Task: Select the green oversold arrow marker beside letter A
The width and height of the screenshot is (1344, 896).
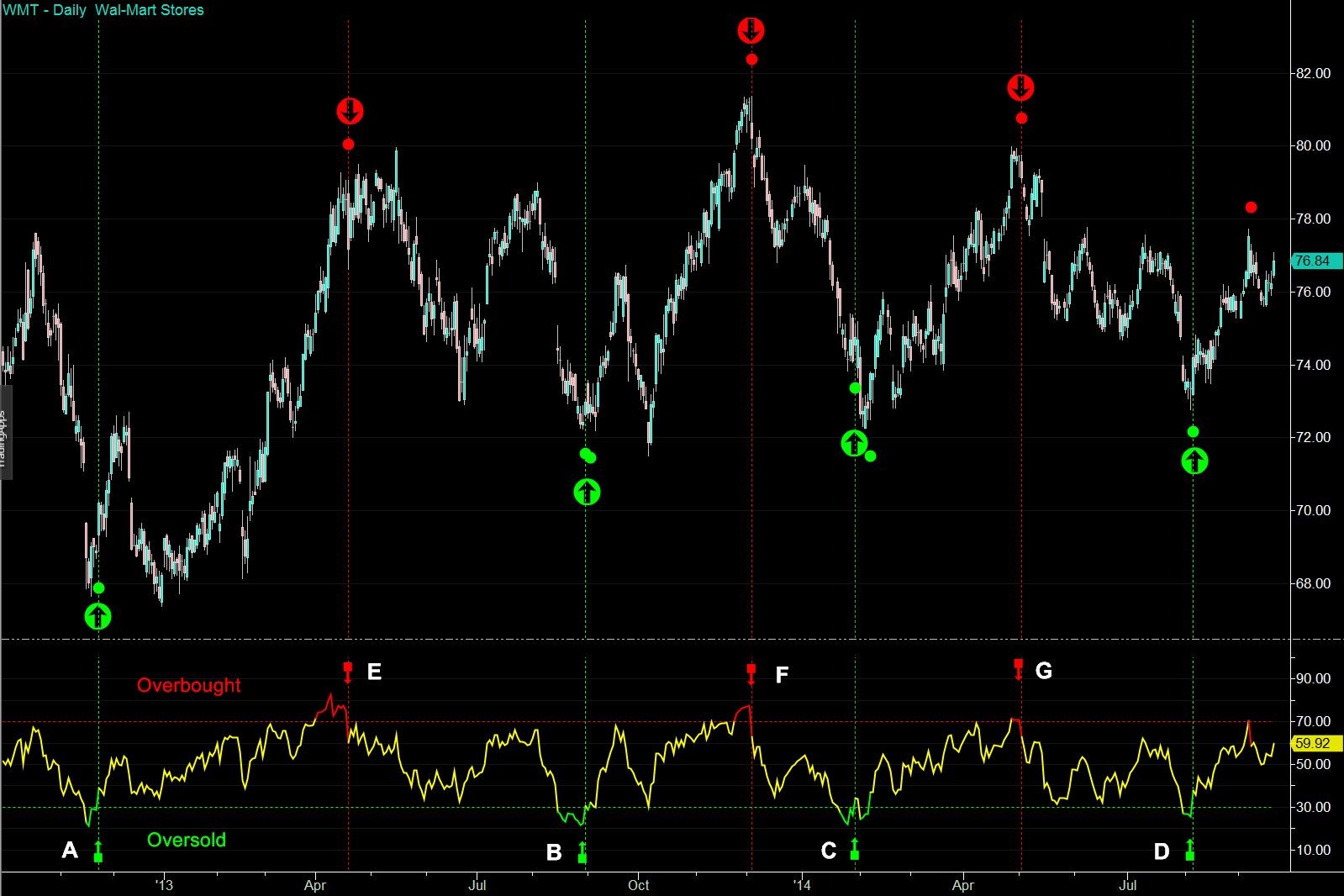Action: (x=98, y=851)
